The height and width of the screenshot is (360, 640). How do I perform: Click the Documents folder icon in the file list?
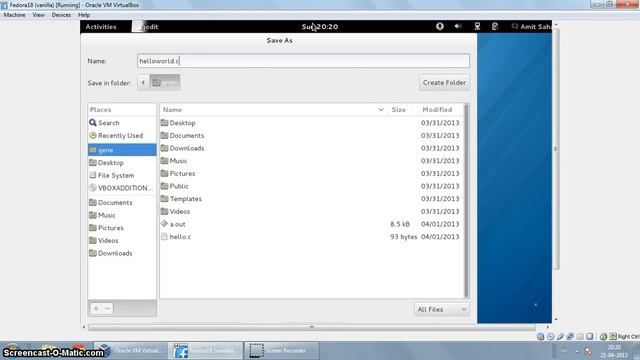[x=164, y=136]
